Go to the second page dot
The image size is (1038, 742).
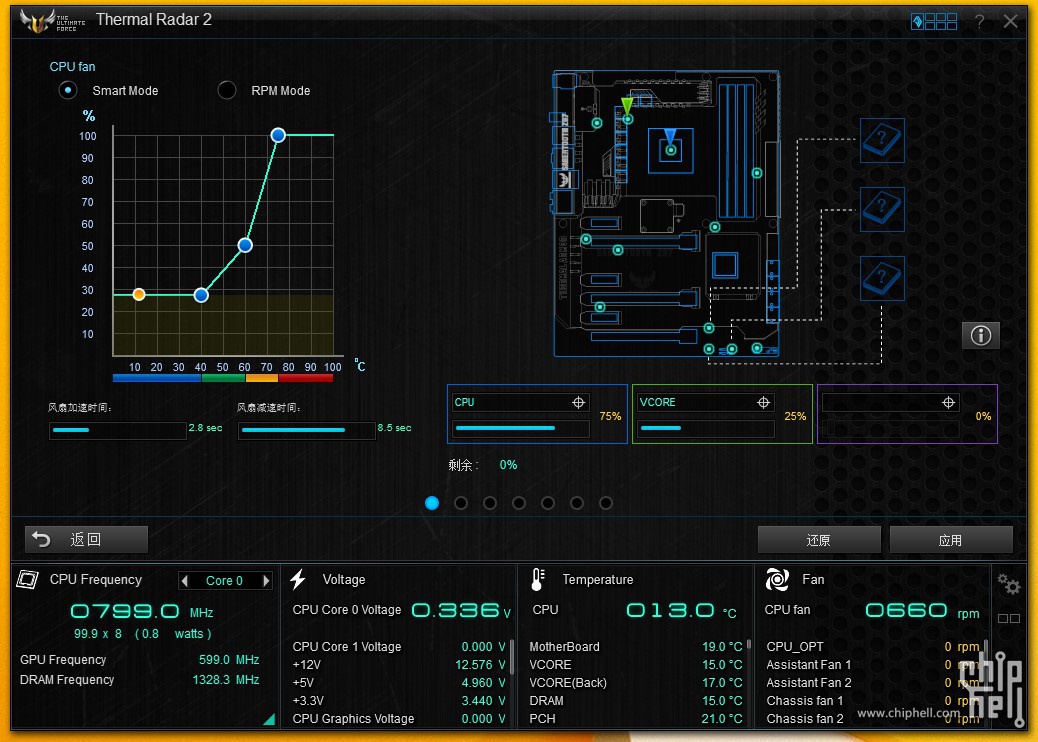(461, 503)
